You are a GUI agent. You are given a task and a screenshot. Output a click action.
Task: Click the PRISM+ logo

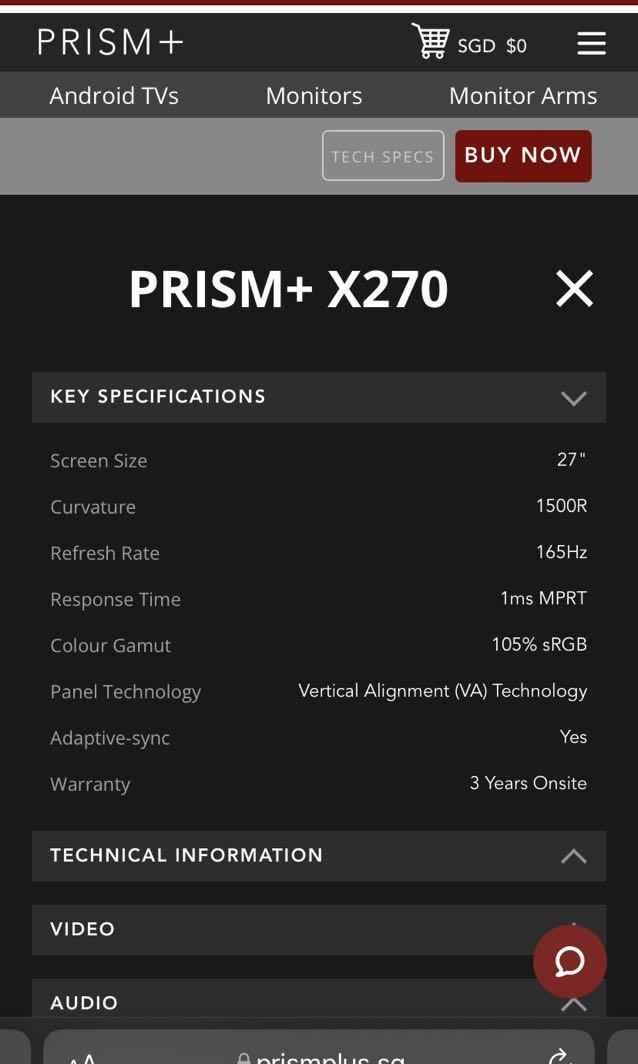109,42
